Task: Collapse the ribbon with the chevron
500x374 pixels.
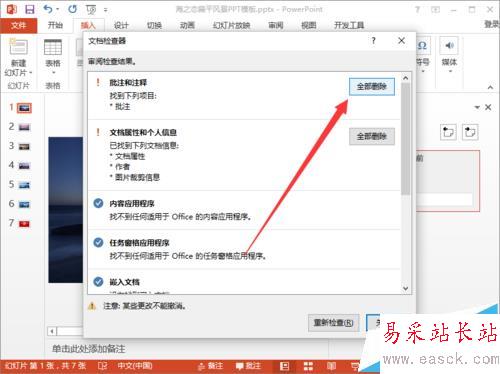Action: [x=490, y=87]
